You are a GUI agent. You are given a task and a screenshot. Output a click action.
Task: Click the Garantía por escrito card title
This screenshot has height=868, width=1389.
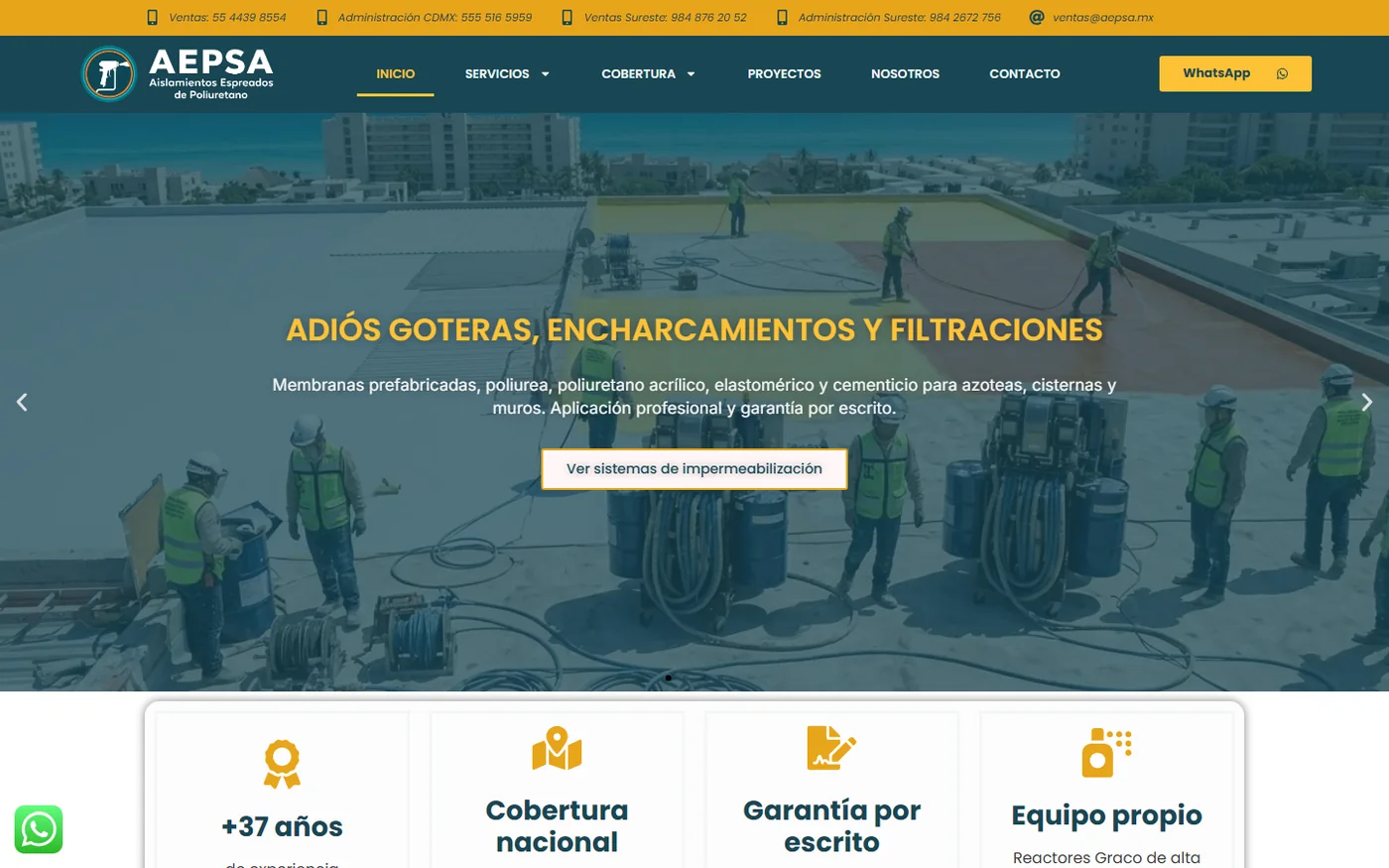[831, 826]
